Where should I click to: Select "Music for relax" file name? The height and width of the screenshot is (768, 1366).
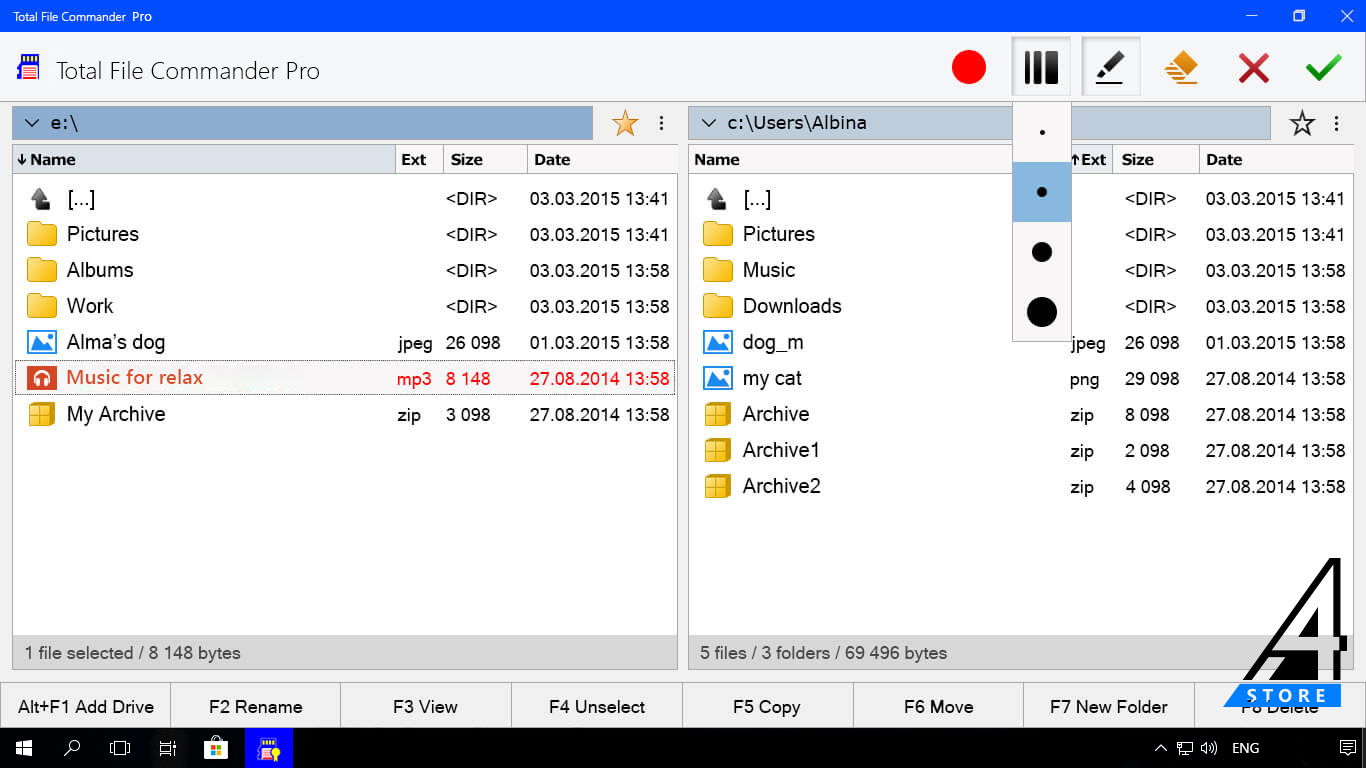coord(135,377)
